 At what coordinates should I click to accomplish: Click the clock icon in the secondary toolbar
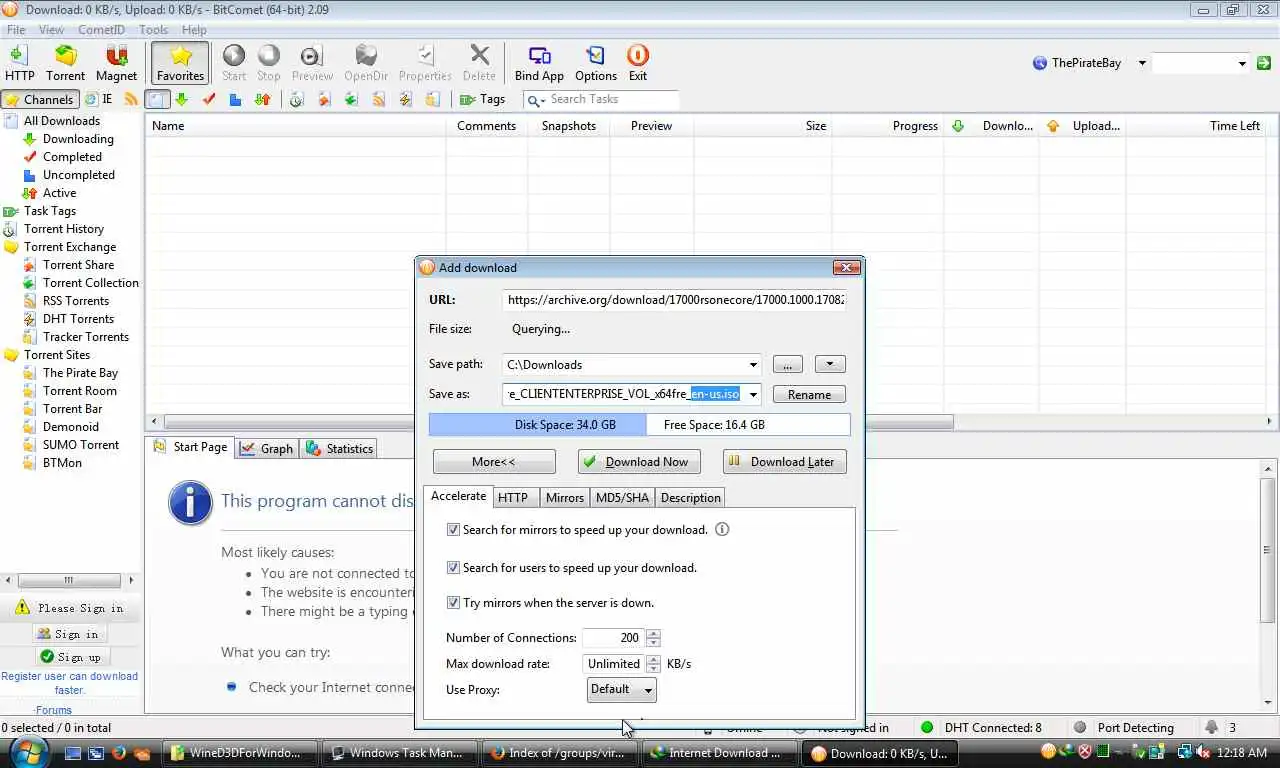(x=296, y=99)
